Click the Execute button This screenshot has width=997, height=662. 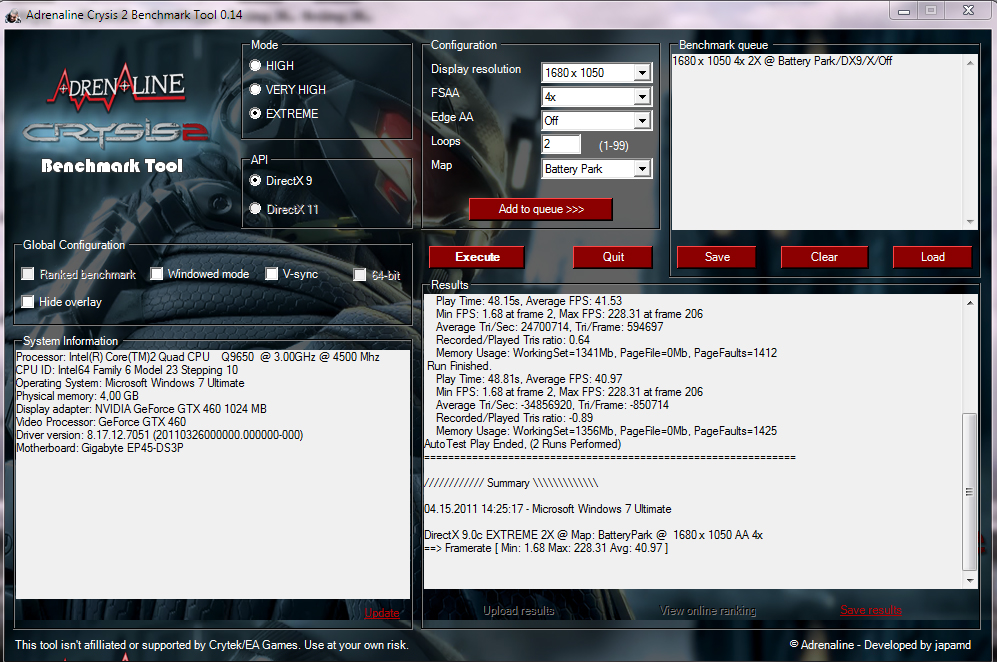click(477, 257)
